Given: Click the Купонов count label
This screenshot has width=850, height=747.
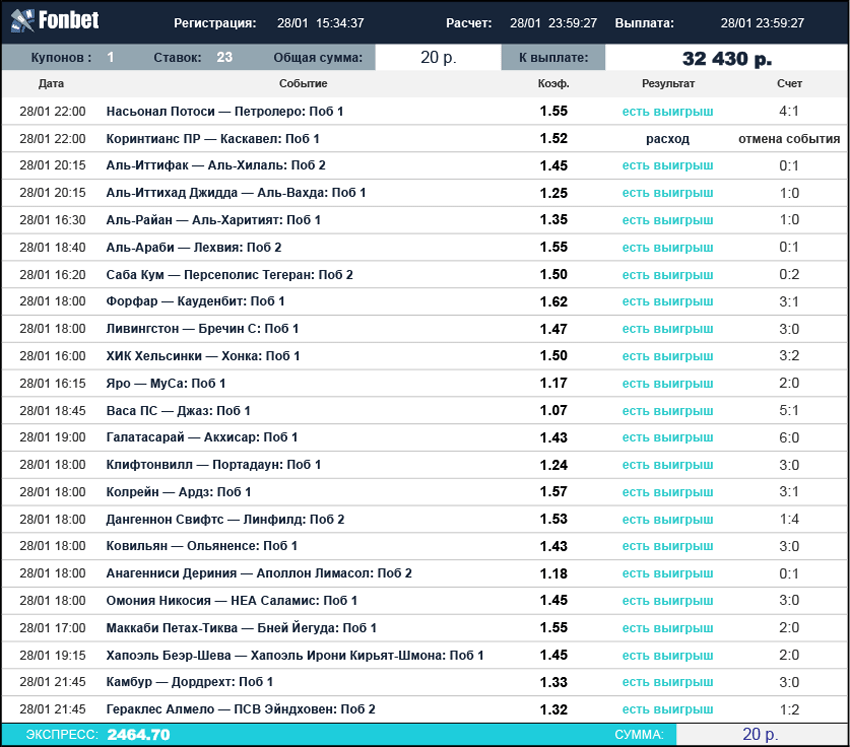Looking at the screenshot, I should point(62,58).
